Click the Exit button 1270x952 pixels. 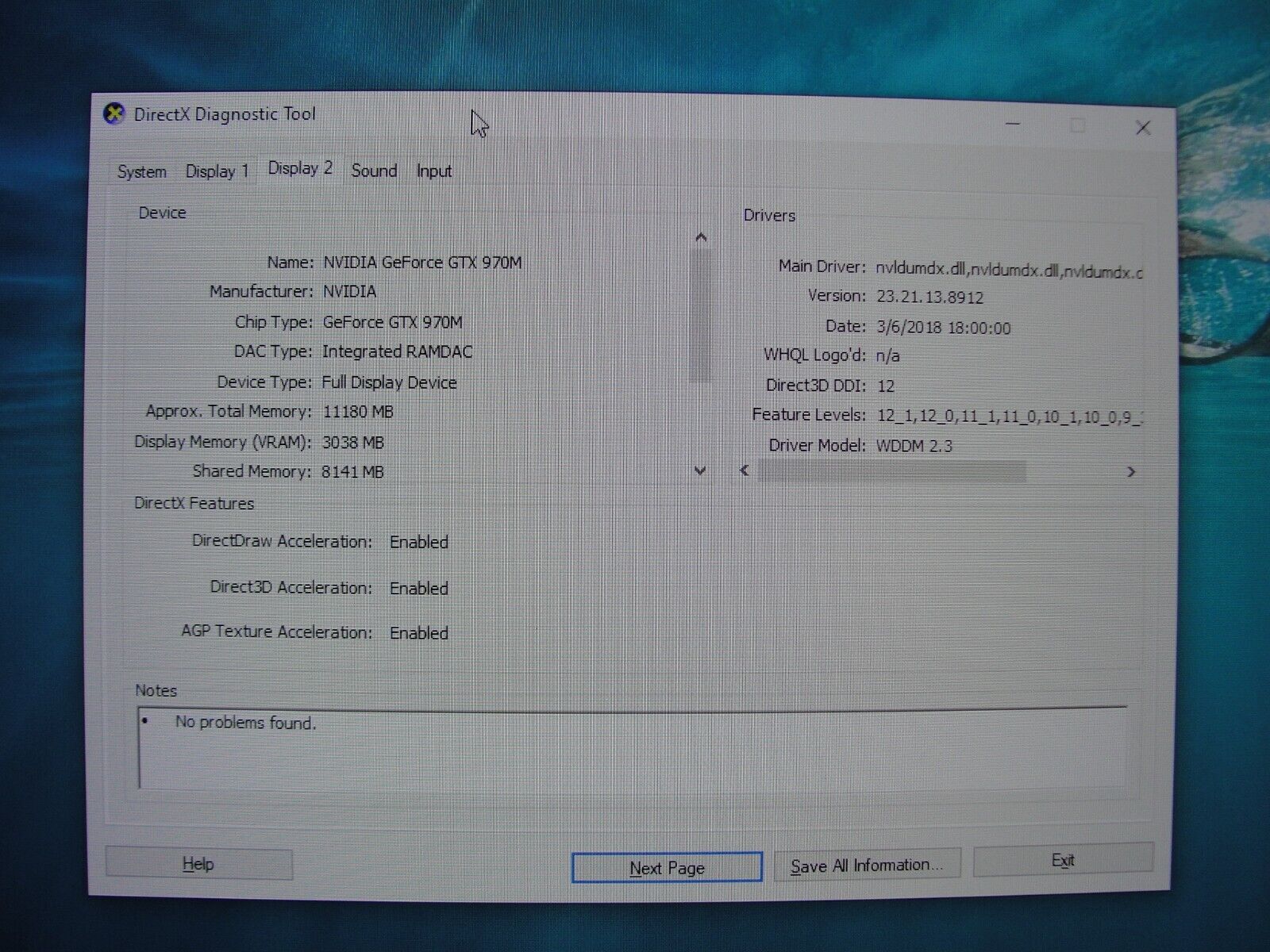(x=1063, y=861)
